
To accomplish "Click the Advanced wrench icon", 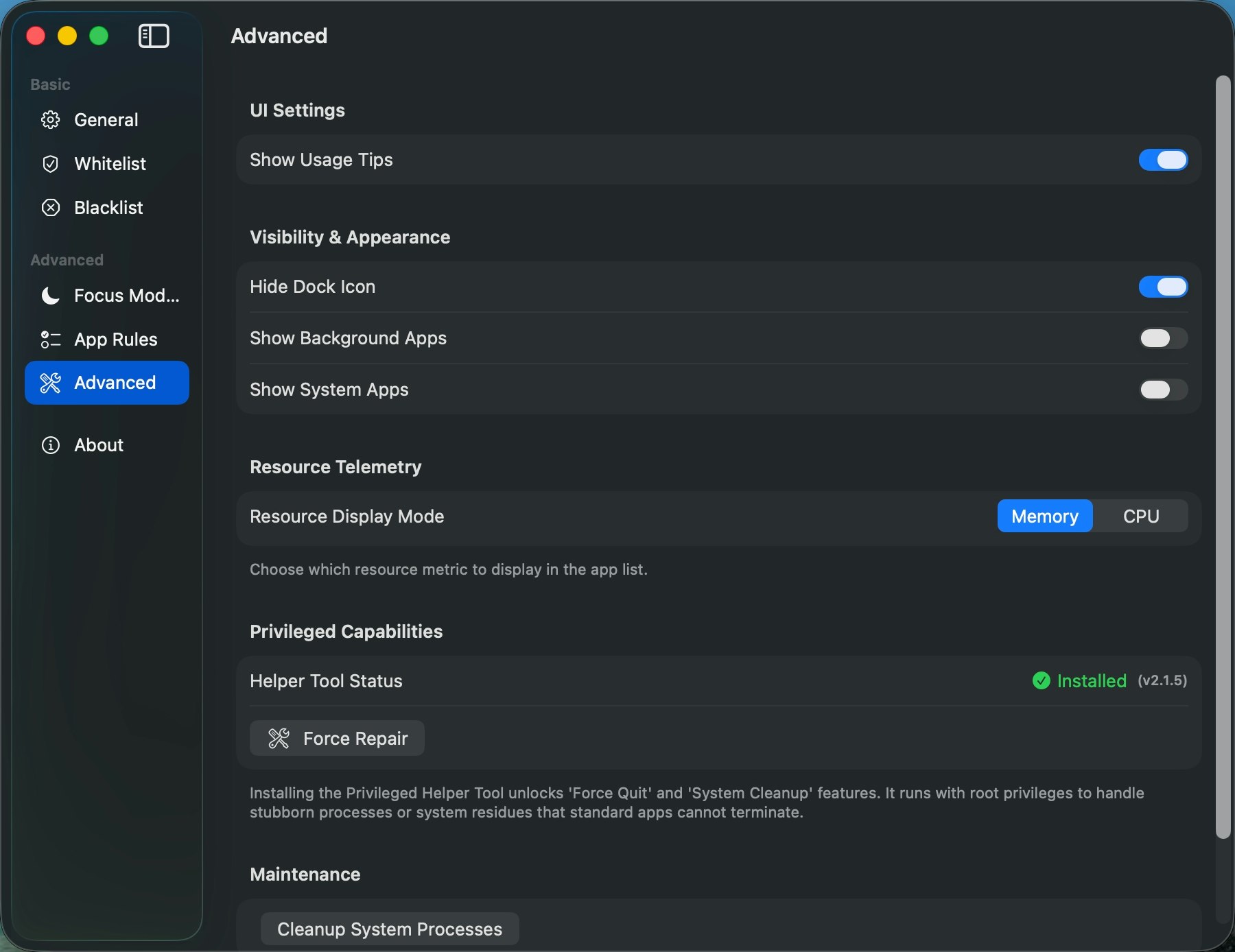I will (x=50, y=383).
